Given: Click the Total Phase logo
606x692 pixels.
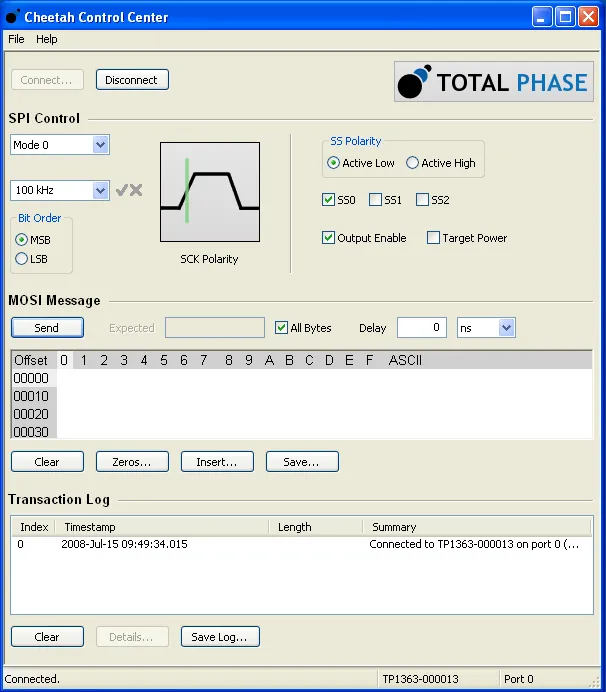Looking at the screenshot, I should 493,82.
